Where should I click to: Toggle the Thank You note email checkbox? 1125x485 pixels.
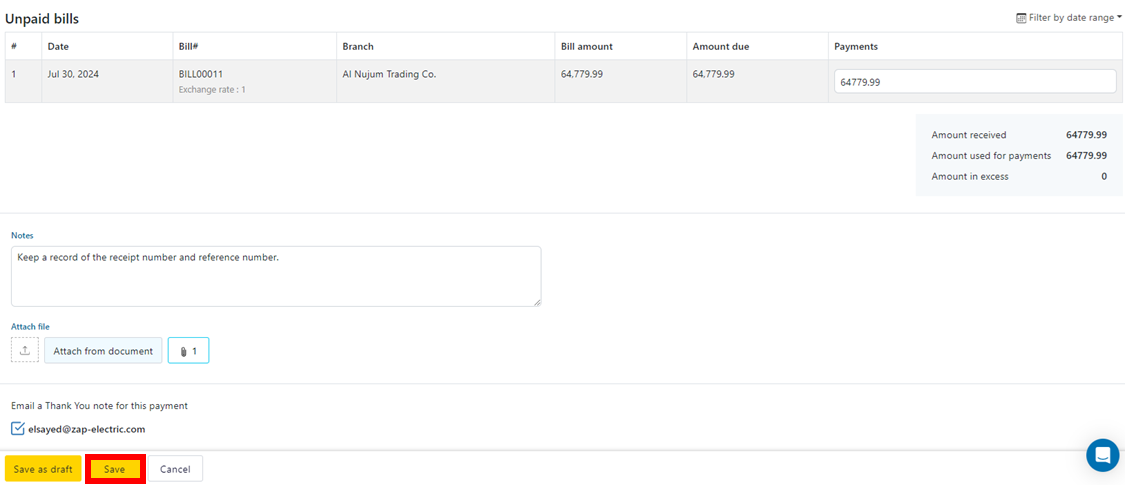18,429
